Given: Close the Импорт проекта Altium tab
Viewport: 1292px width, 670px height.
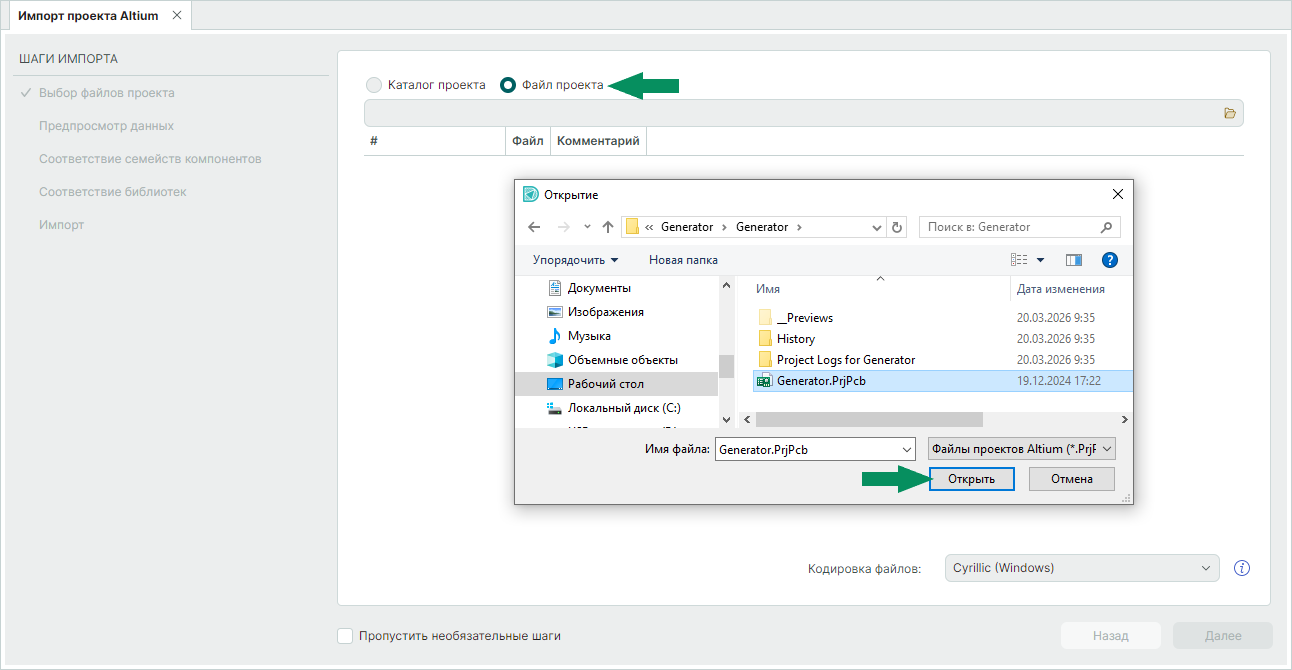Looking at the screenshot, I should (x=177, y=16).
